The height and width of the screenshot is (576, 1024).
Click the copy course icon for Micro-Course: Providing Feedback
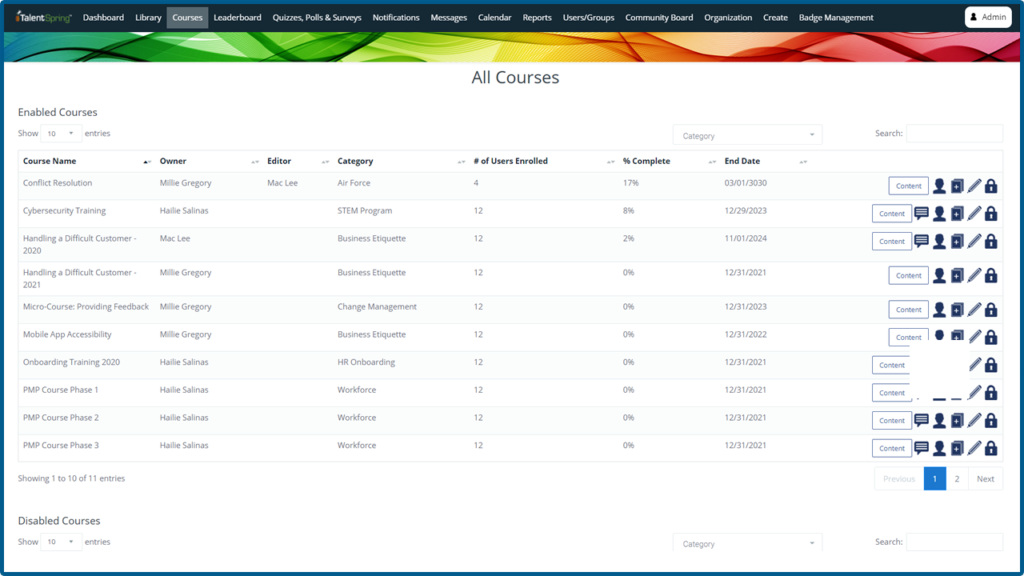pyautogui.click(x=957, y=310)
